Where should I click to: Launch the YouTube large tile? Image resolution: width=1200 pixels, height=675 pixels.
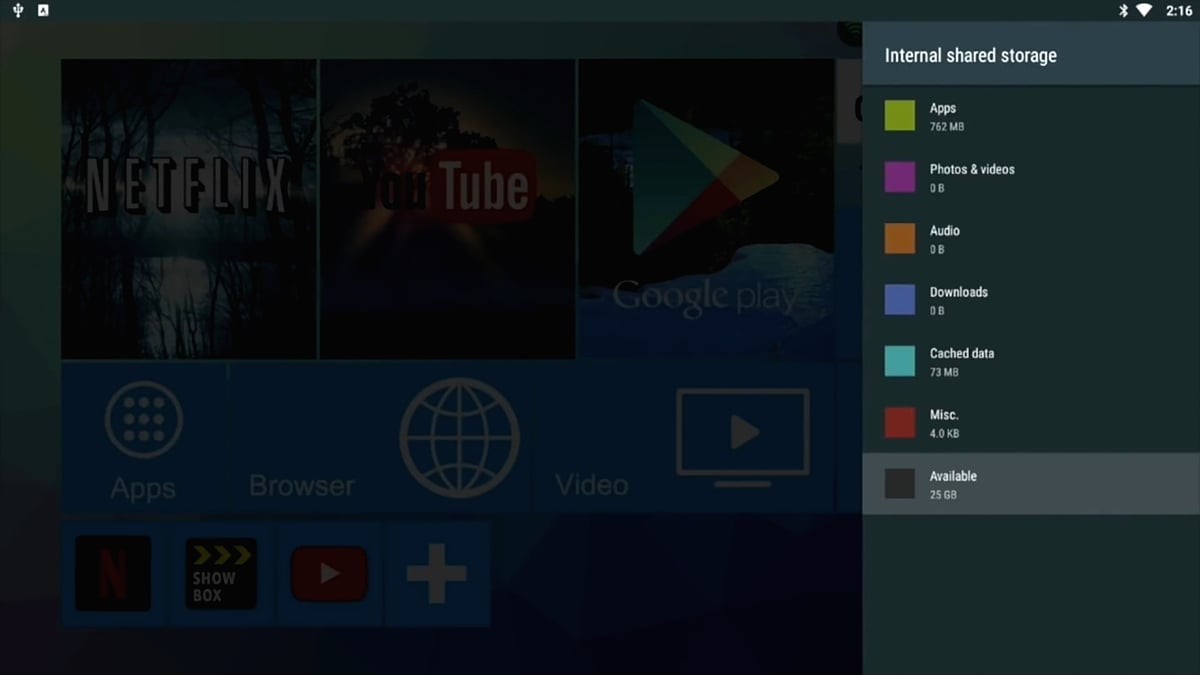(447, 208)
